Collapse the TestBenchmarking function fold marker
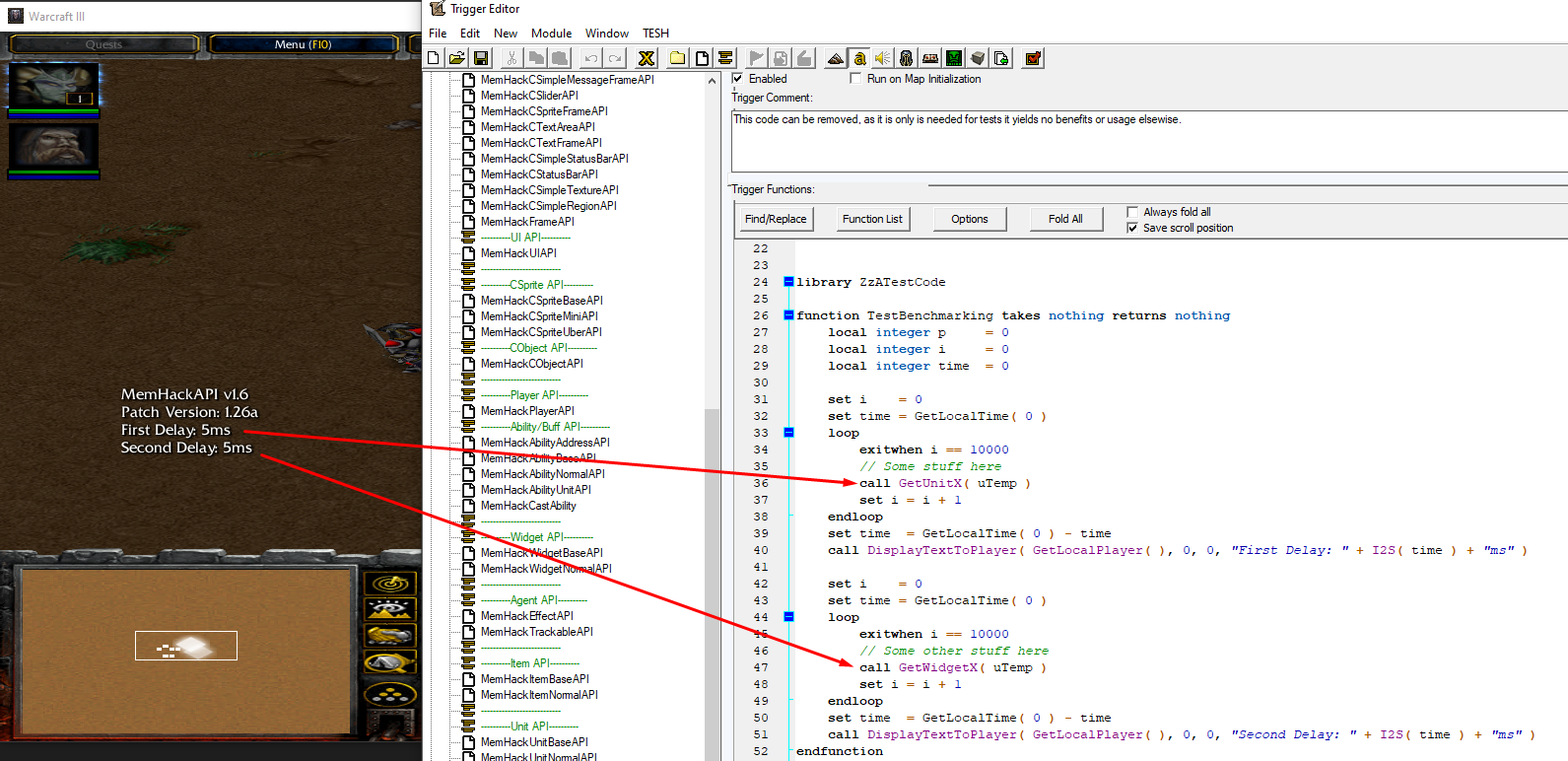The width and height of the screenshot is (1568, 761). 788,315
